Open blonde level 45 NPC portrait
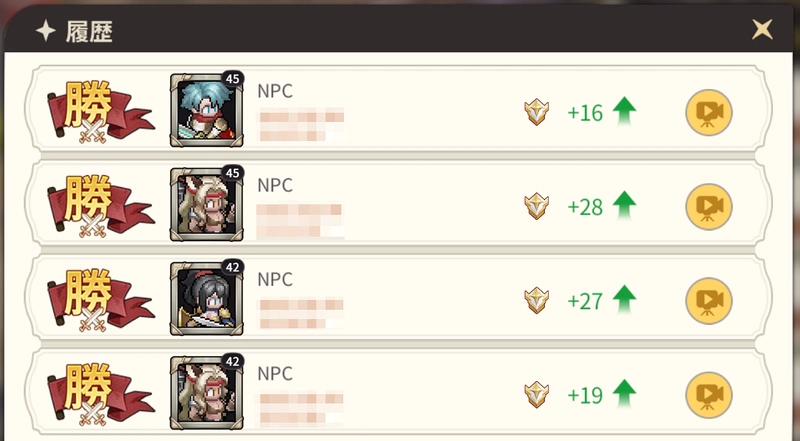 (x=207, y=205)
